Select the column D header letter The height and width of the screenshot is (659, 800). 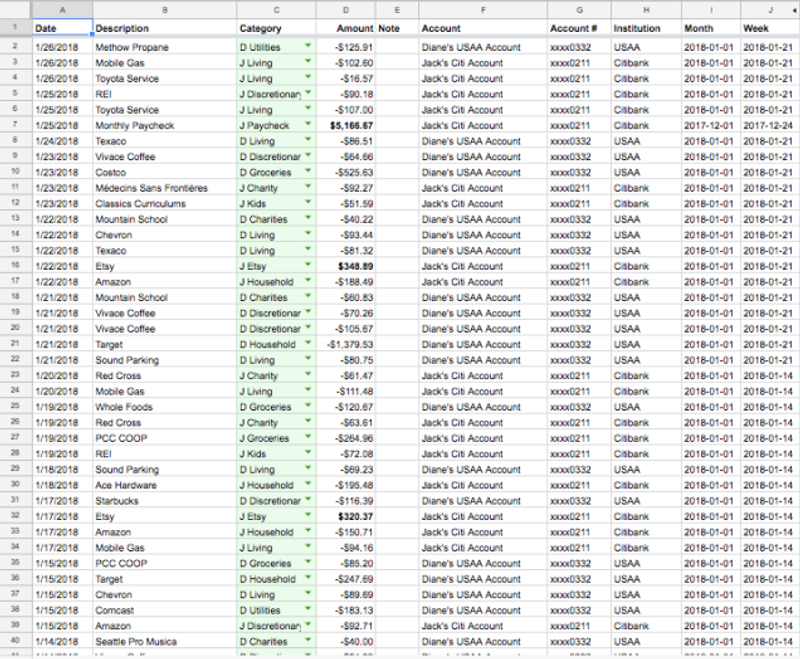(x=346, y=9)
